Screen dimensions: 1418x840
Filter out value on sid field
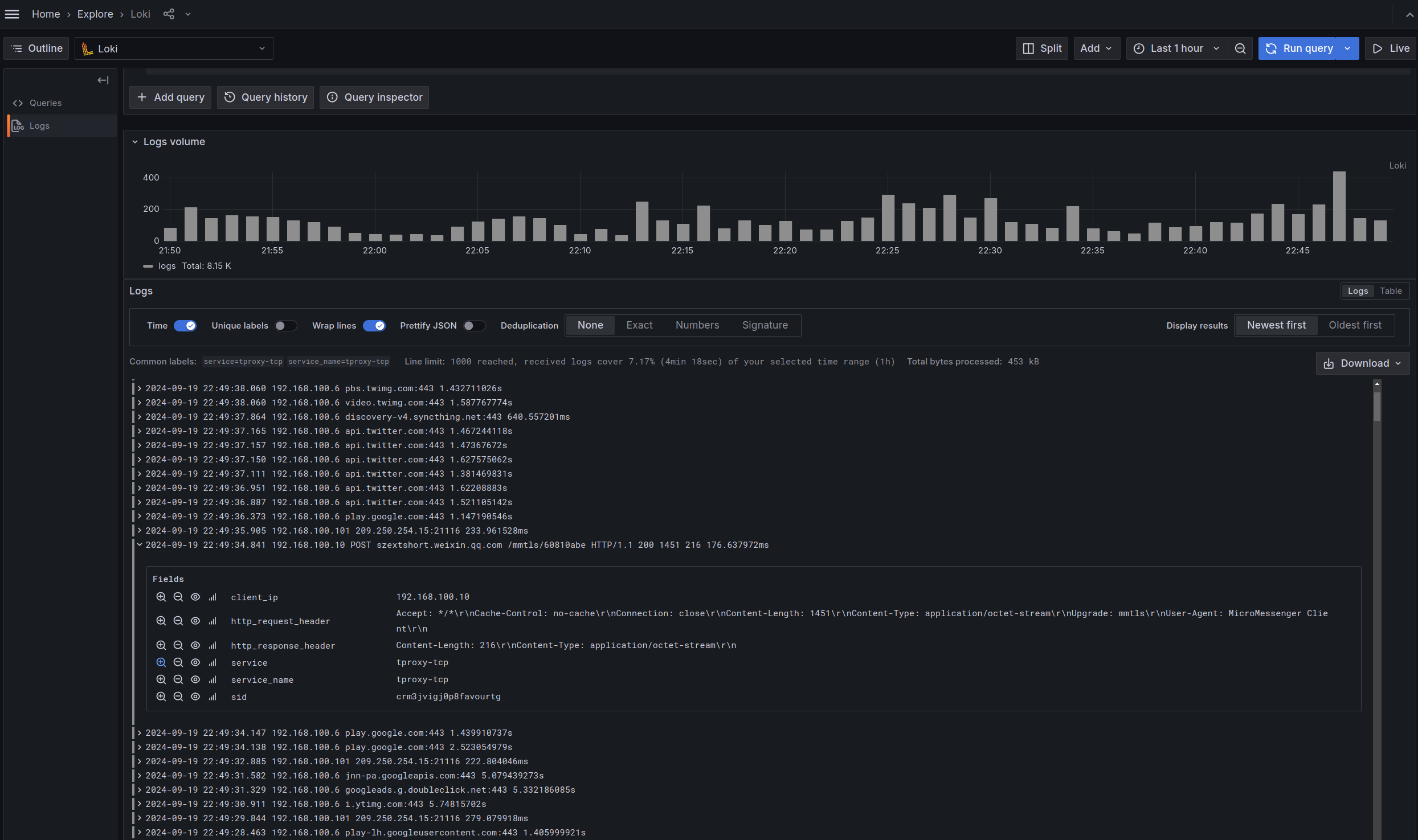pyautogui.click(x=178, y=696)
